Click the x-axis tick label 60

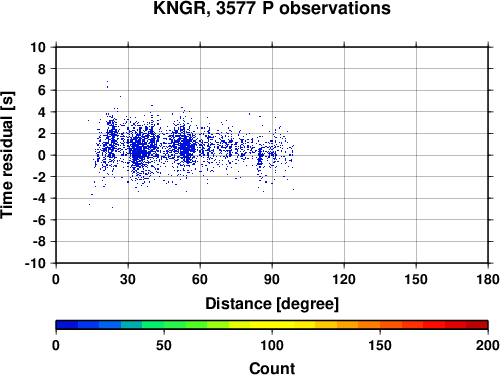[200, 279]
